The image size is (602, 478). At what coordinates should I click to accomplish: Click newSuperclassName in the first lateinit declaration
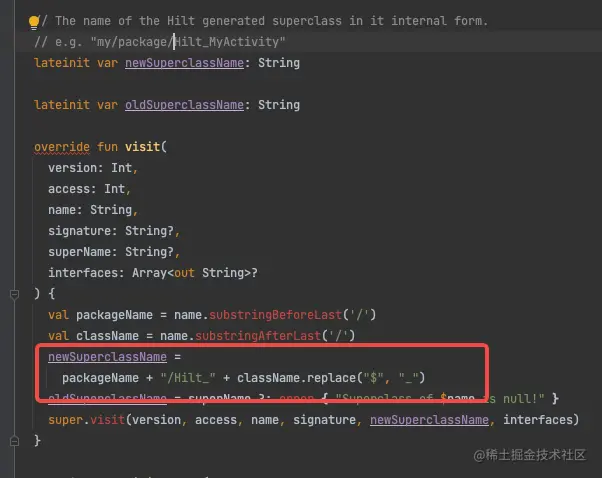(184, 63)
